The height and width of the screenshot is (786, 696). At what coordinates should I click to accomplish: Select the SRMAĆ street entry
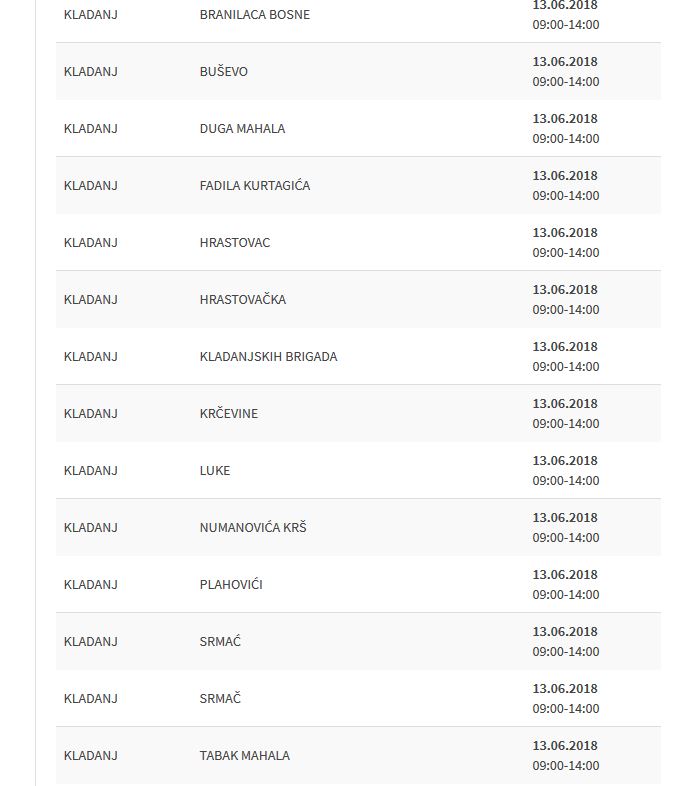point(220,642)
